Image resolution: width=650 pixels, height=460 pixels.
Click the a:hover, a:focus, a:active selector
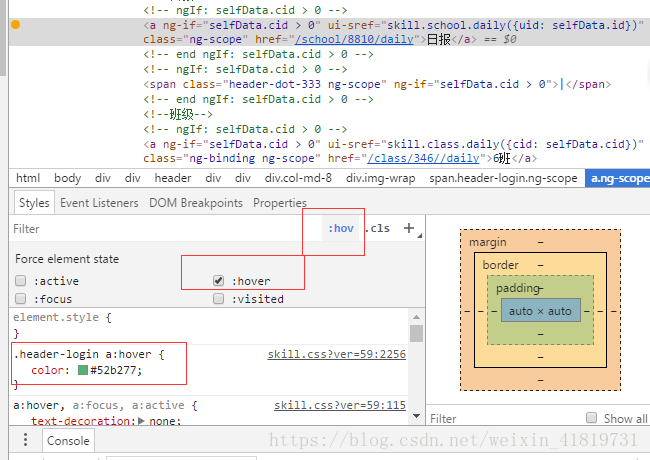99,405
